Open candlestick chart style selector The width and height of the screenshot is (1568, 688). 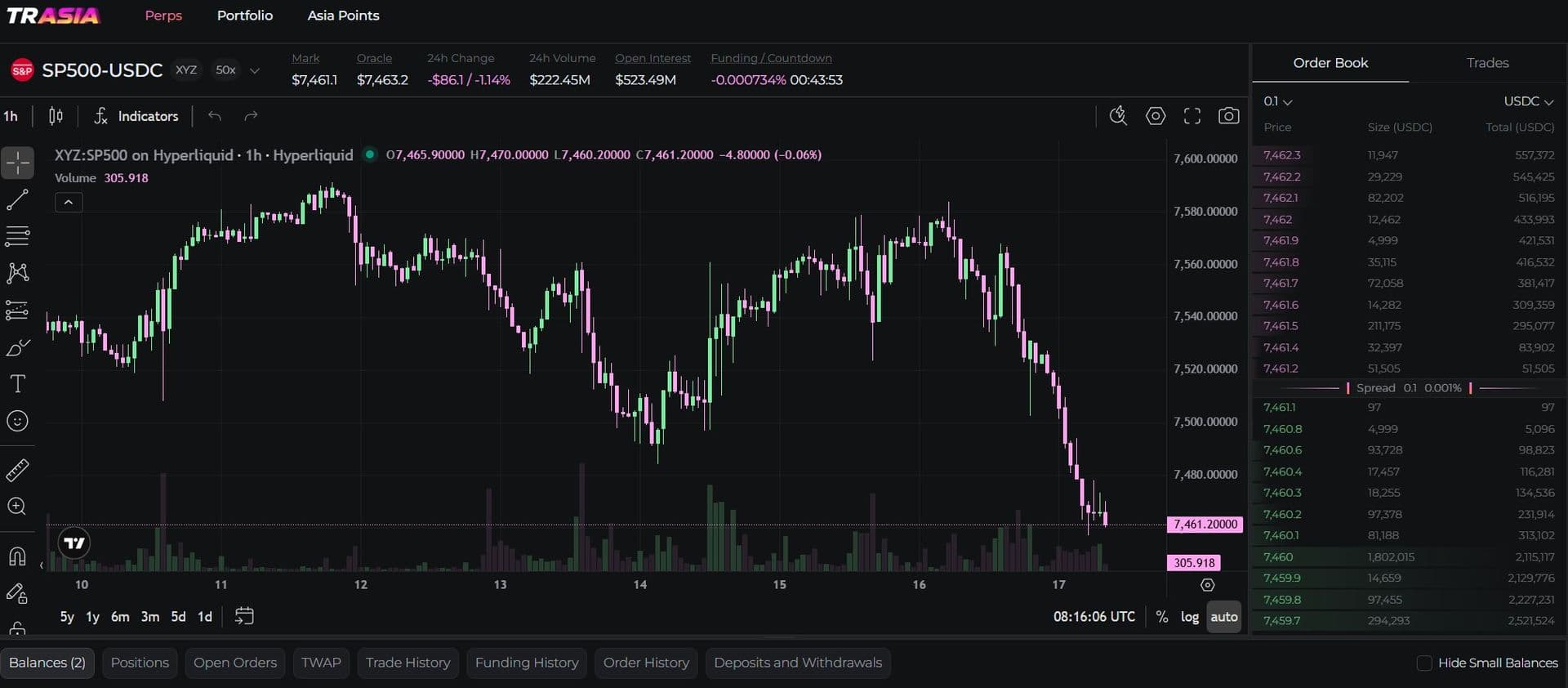(x=56, y=116)
